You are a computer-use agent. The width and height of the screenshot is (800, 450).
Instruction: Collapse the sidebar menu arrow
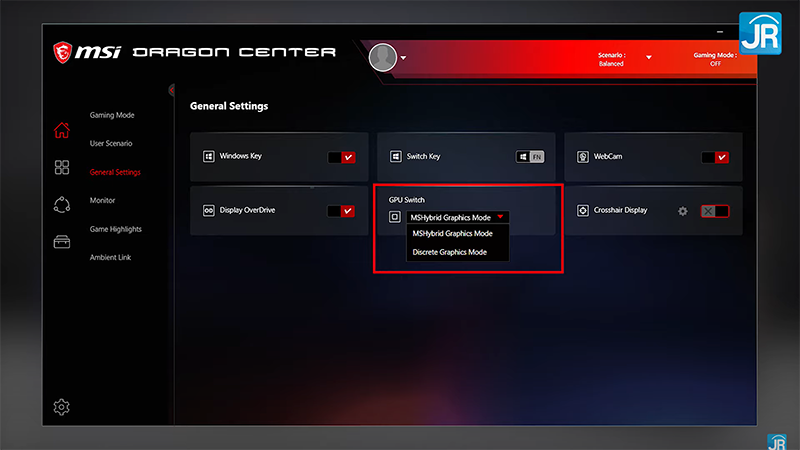(x=171, y=90)
